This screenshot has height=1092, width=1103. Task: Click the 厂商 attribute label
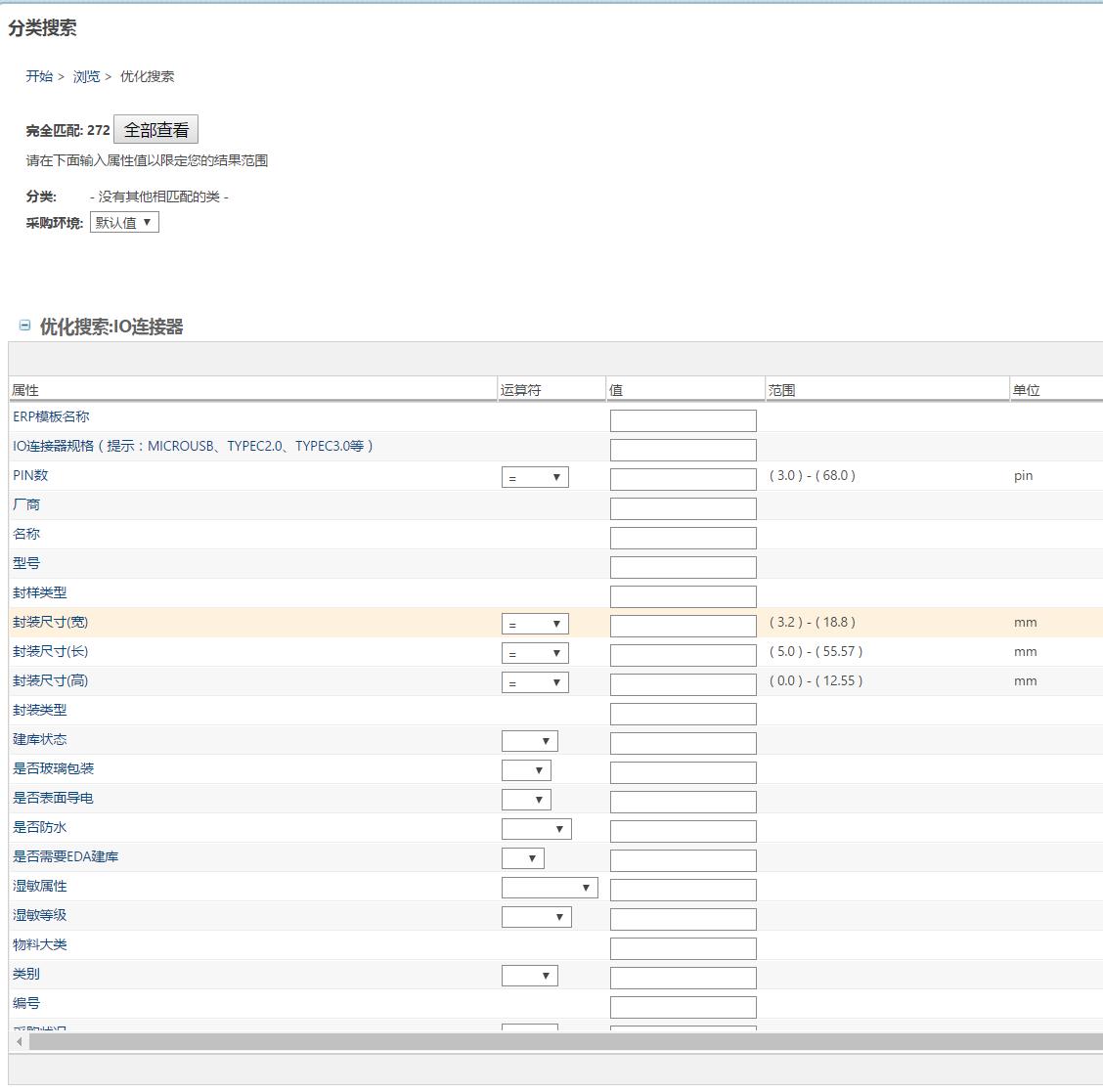[x=26, y=504]
